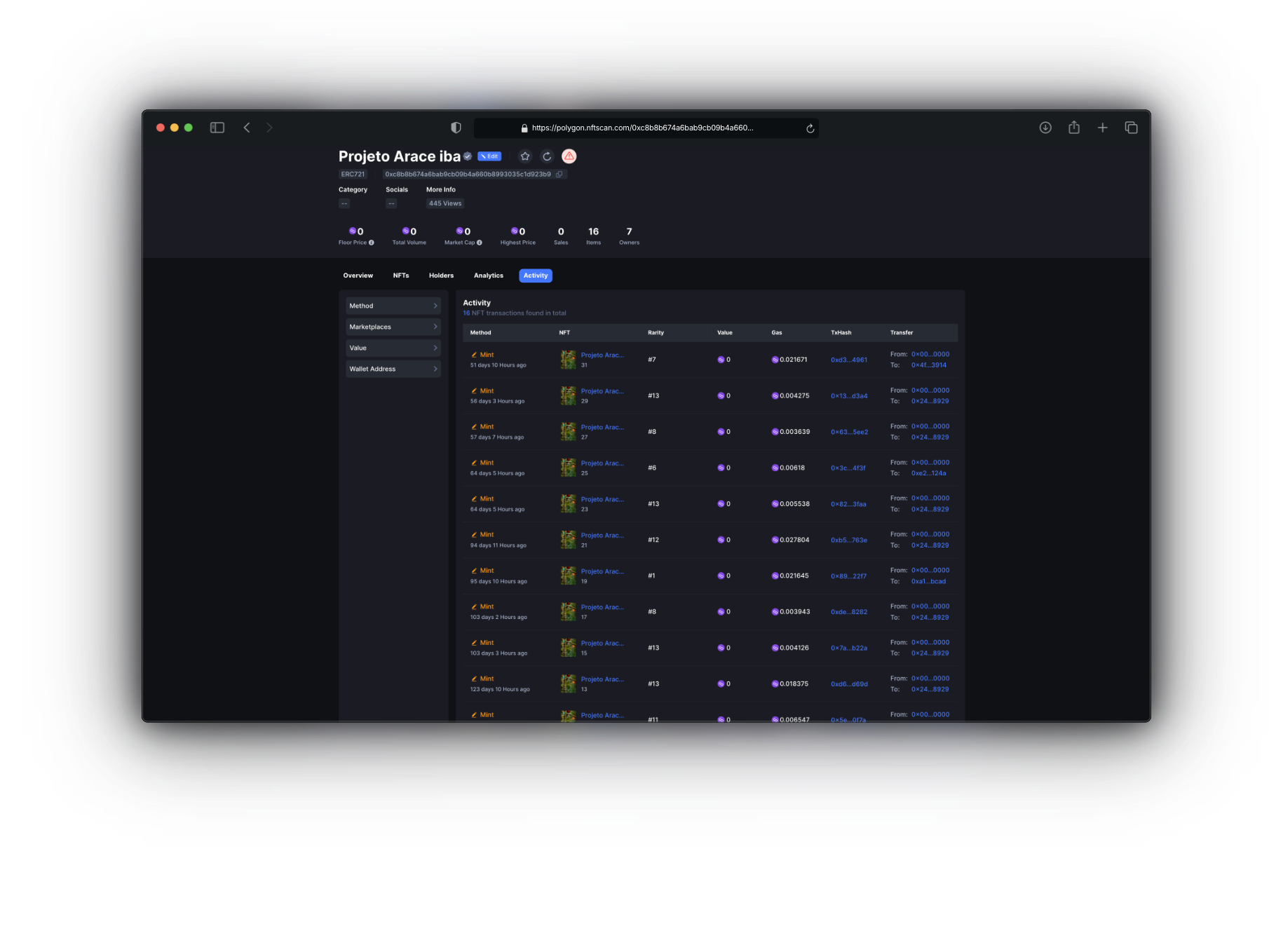1269x952 pixels.
Task: Click the NFT thumbnail for token 31
Action: click(x=568, y=360)
